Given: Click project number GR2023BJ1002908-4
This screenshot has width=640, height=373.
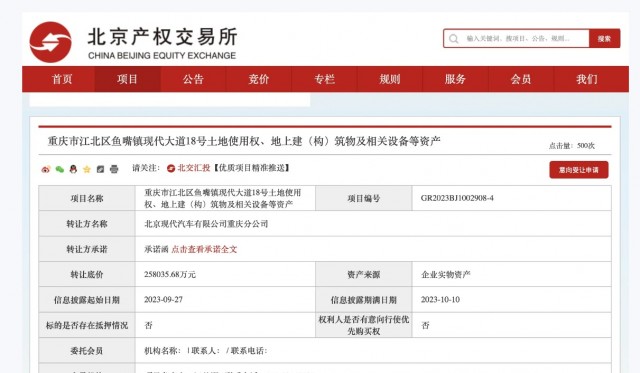Looking at the screenshot, I should point(457,198).
